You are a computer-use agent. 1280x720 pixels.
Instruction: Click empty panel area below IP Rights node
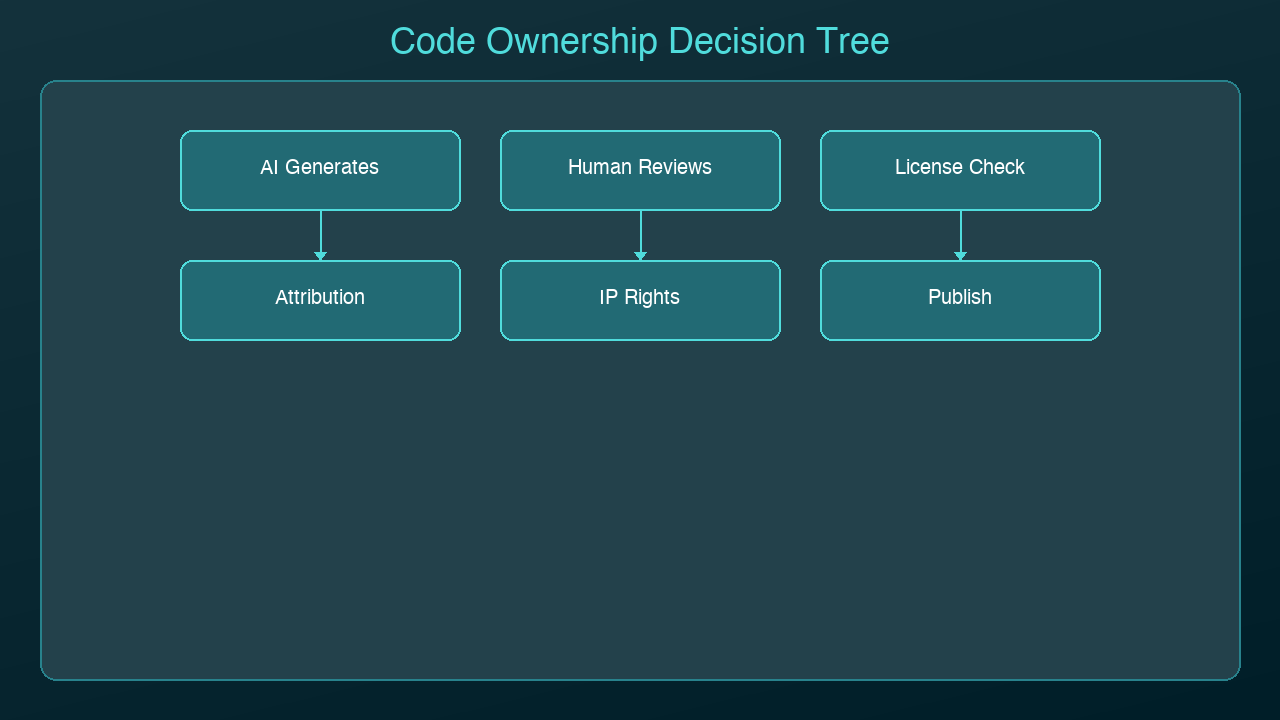pos(640,500)
